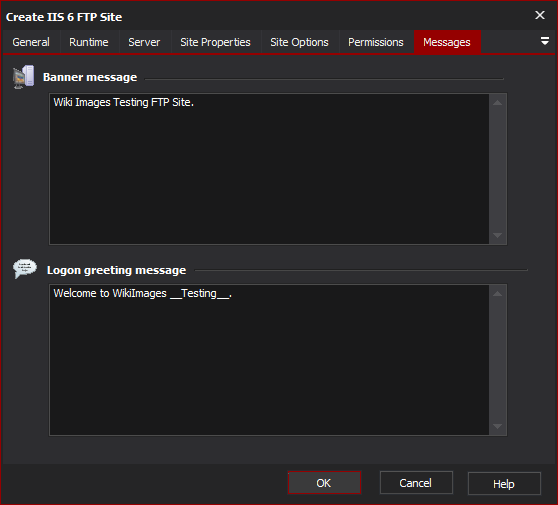Viewport: 558px width, 505px height.
Task: Open the Runtime tab
Action: [89, 42]
